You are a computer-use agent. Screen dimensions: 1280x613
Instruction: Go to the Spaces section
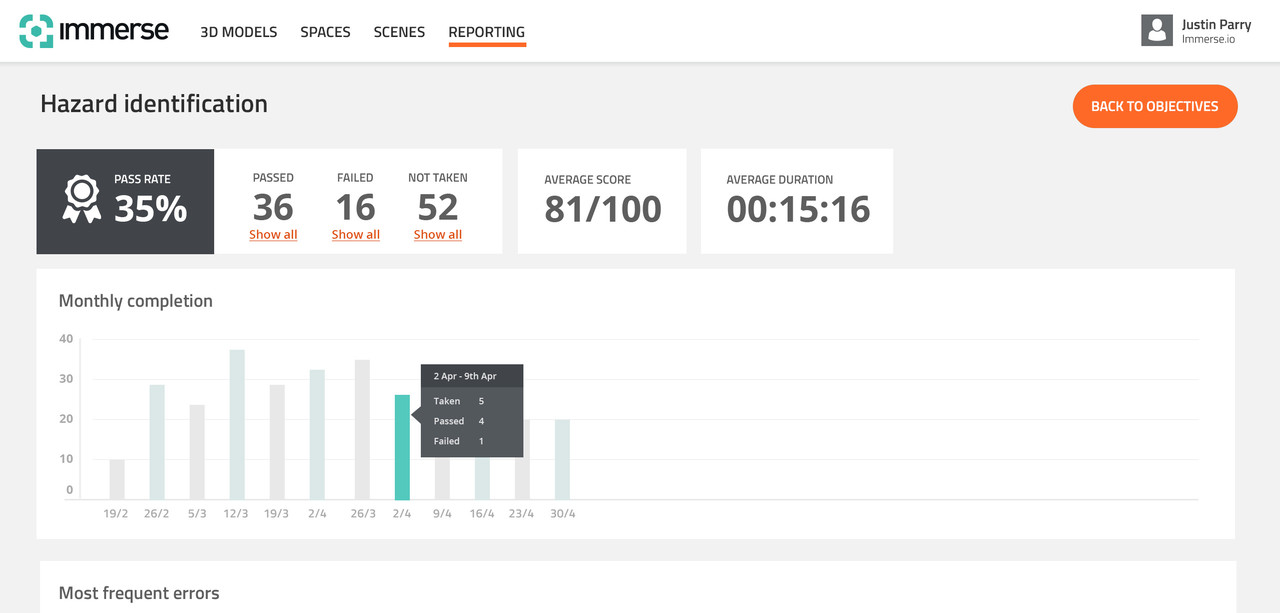pos(325,32)
